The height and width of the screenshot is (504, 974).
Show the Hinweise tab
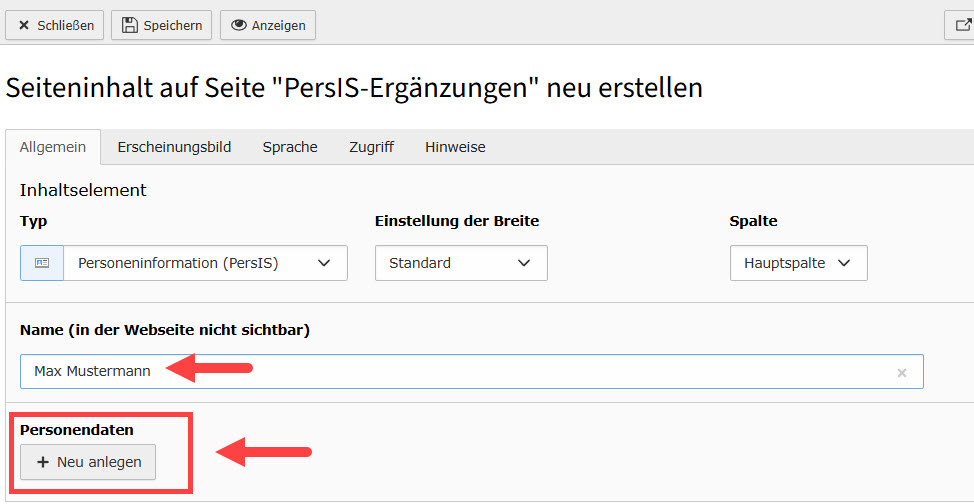click(455, 147)
